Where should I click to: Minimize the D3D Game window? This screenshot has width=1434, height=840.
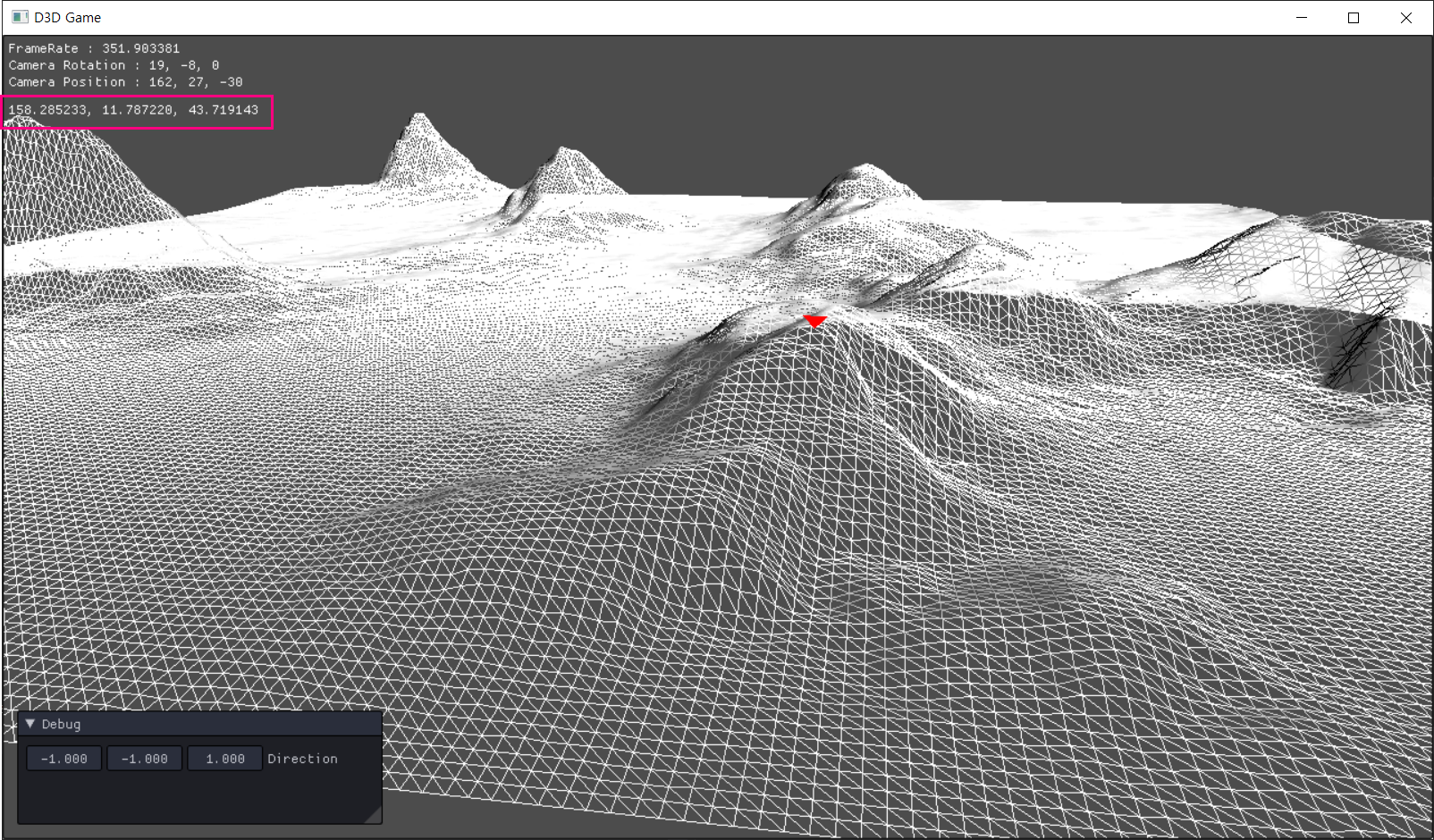[x=1302, y=18]
